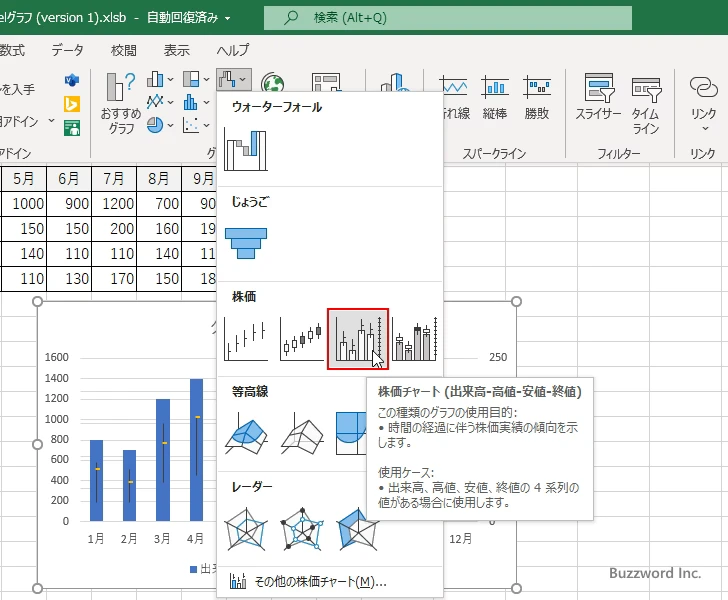
Task: Expand the My Add-ins (アドイン) dropdown arrow
Action: tap(52, 121)
